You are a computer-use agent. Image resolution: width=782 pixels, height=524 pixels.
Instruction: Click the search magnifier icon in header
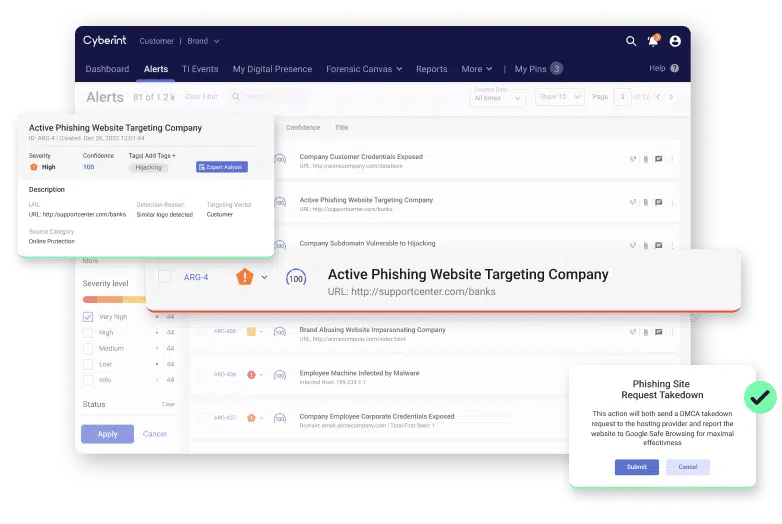pos(631,41)
